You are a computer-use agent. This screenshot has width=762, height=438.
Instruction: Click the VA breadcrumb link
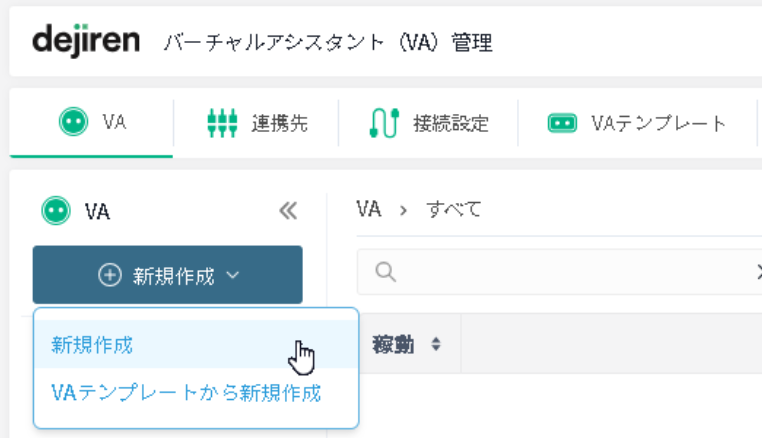368,210
